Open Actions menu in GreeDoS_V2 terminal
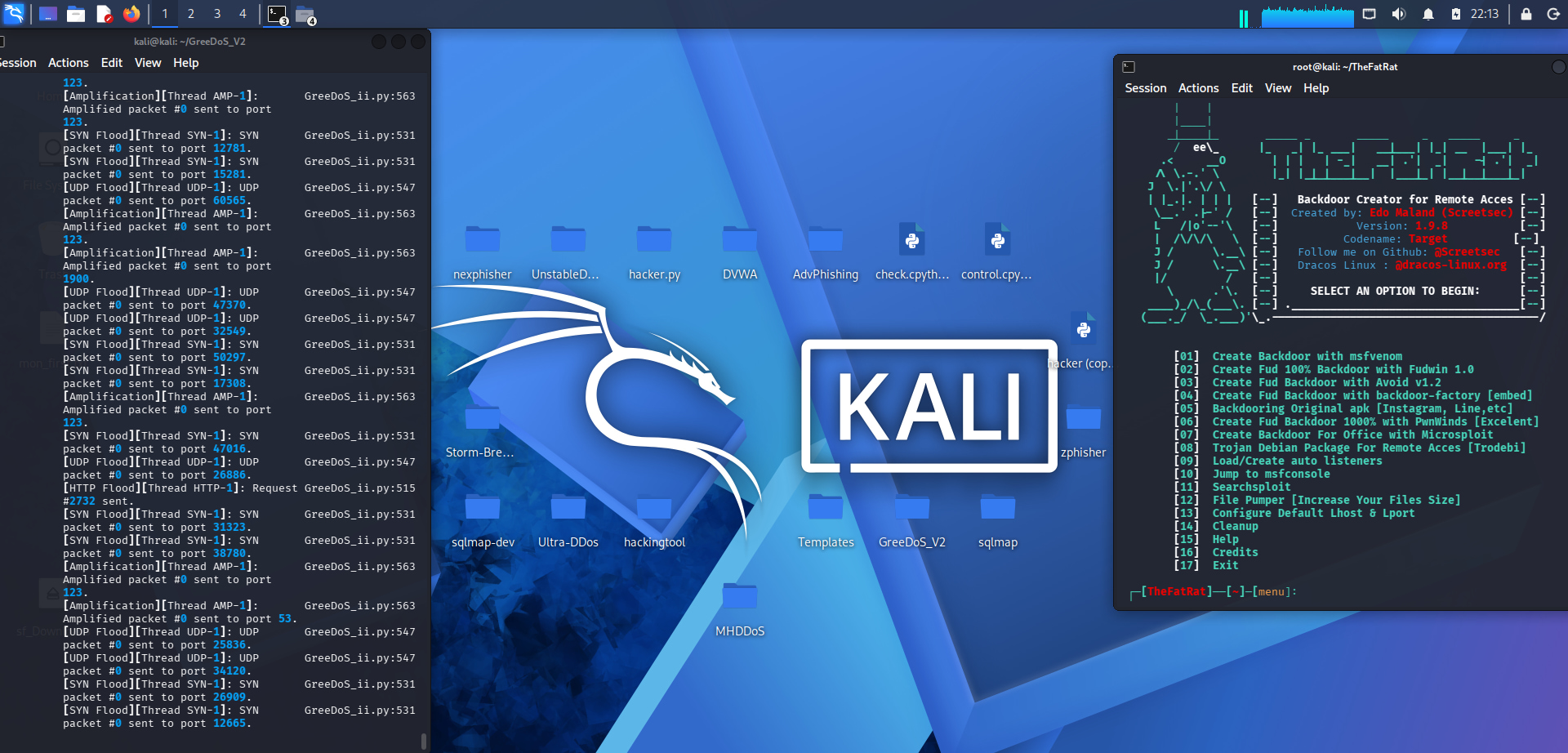This screenshot has width=1568, height=753. click(x=68, y=63)
